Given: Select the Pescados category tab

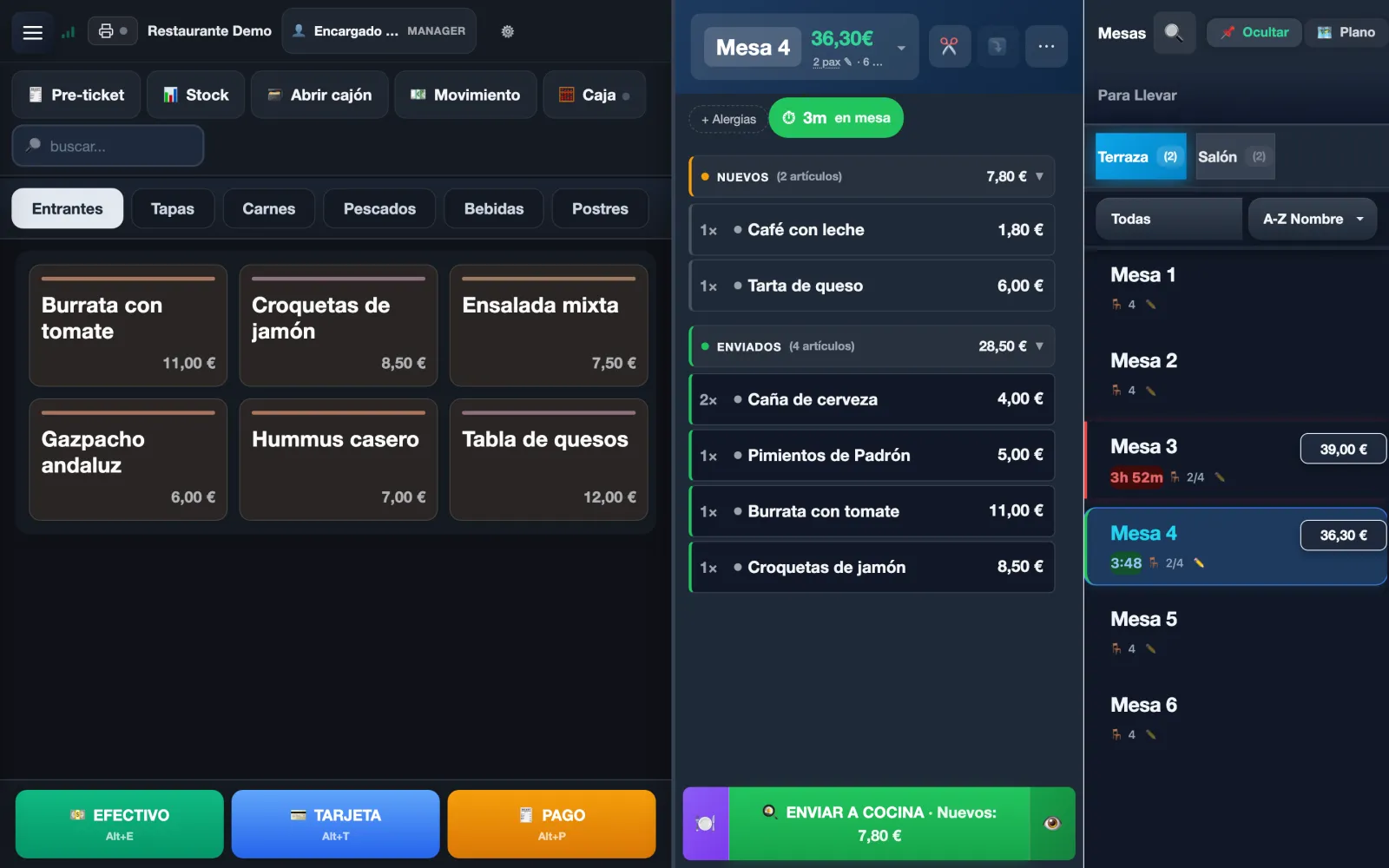Looking at the screenshot, I should click(379, 208).
